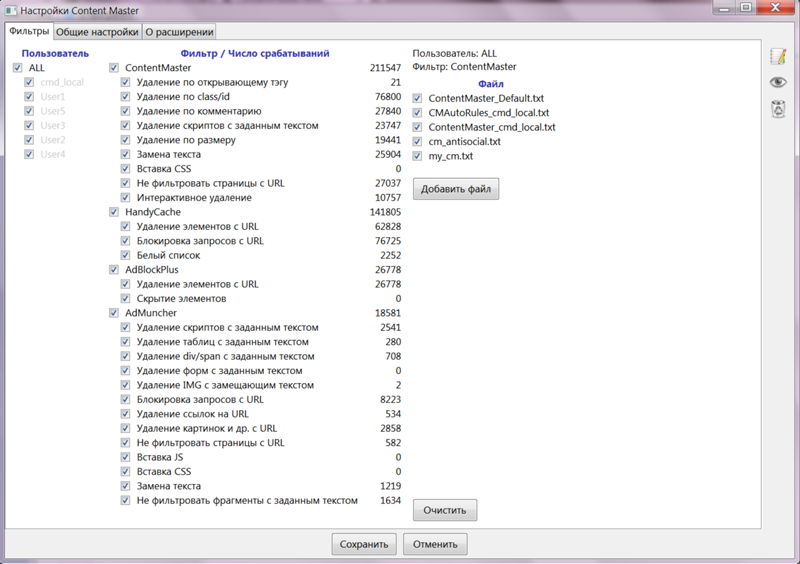Disable the 'Белый список' filter checkbox
This screenshot has width=800, height=564.
coord(126,255)
